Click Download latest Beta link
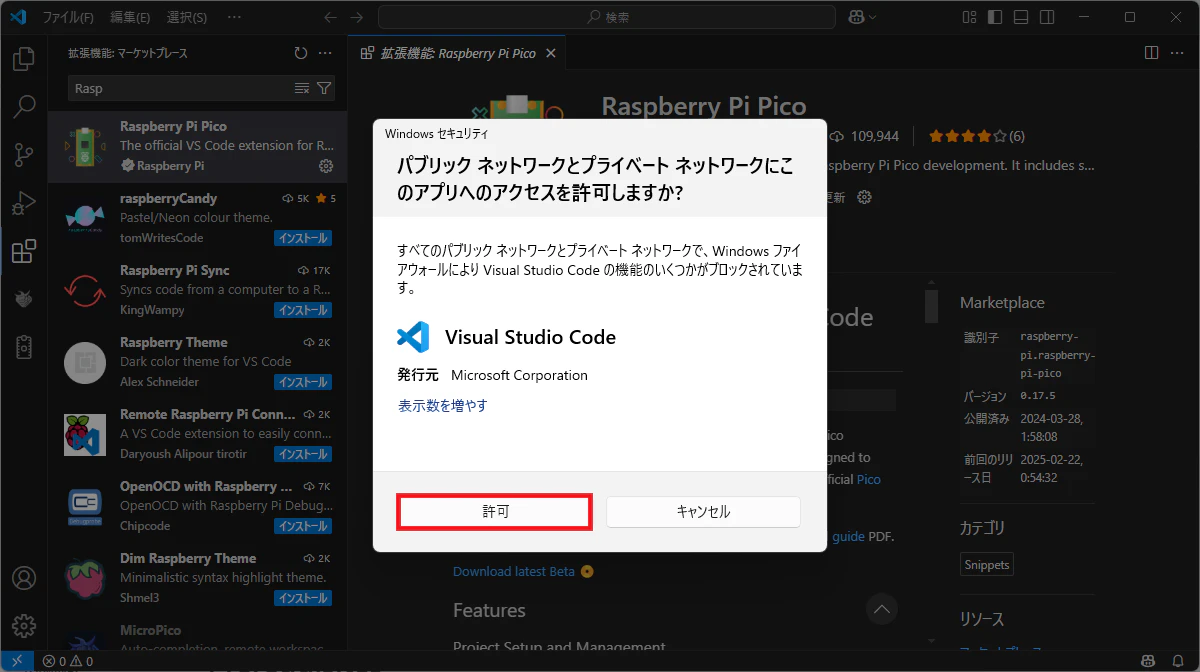Screen dimensions: 1200x672 click(x=514, y=571)
